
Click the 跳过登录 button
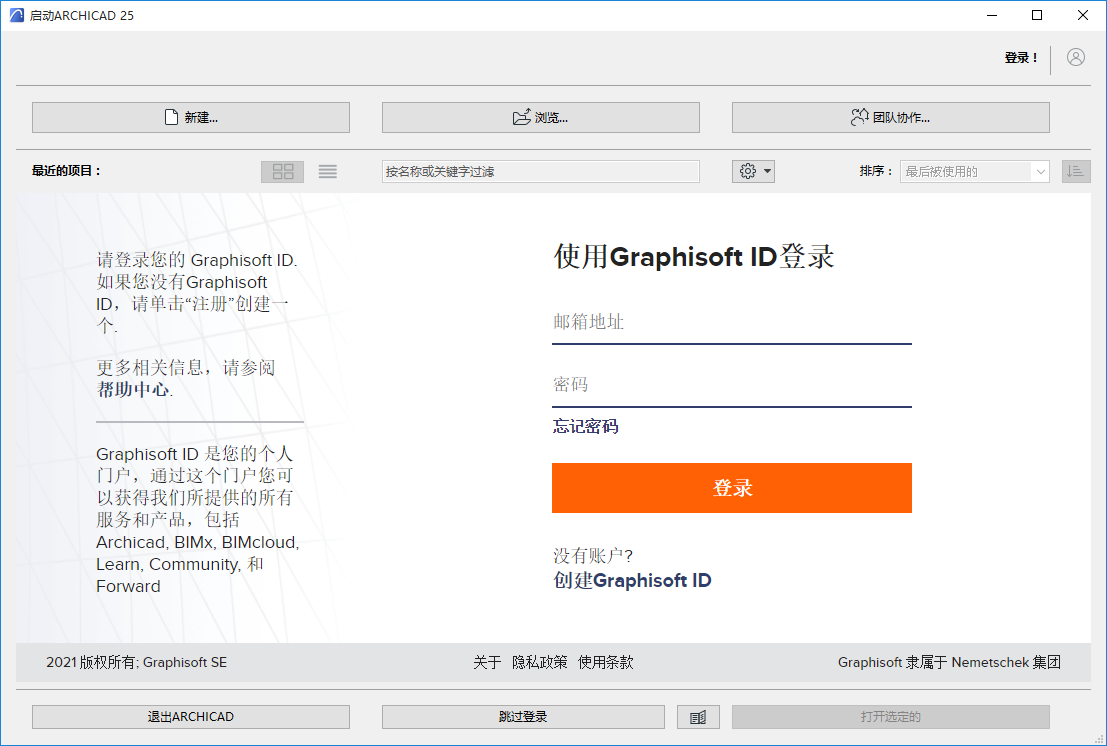(x=523, y=716)
